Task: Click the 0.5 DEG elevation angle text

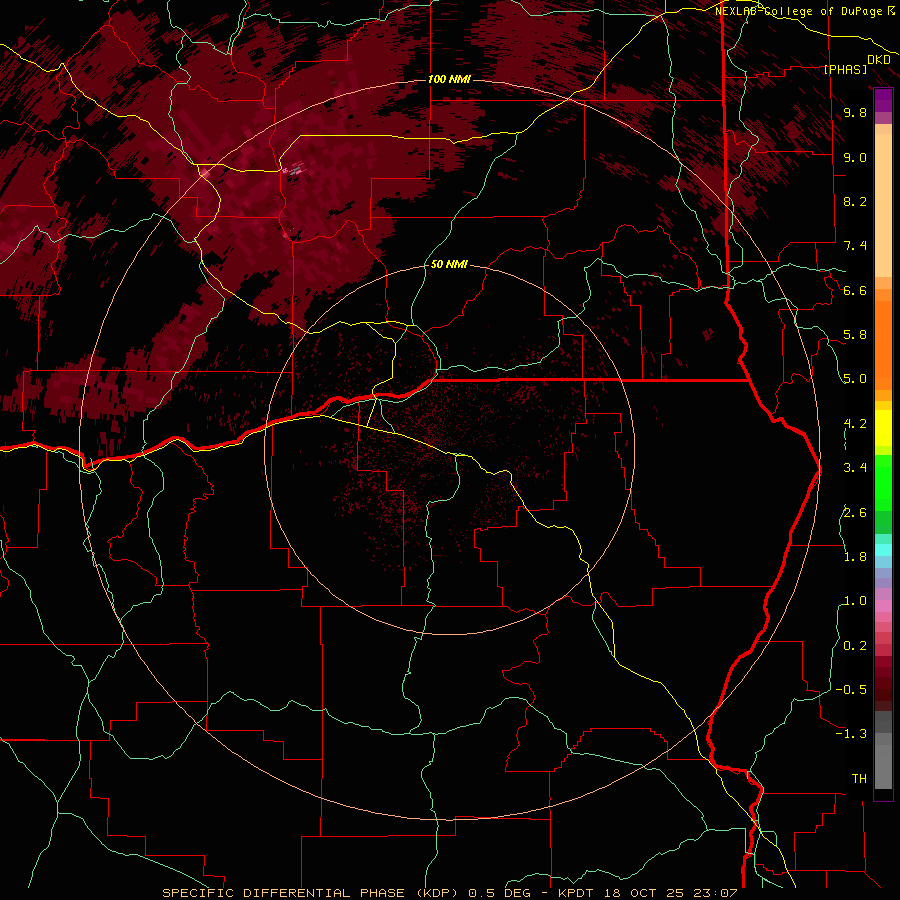Action: (501, 893)
